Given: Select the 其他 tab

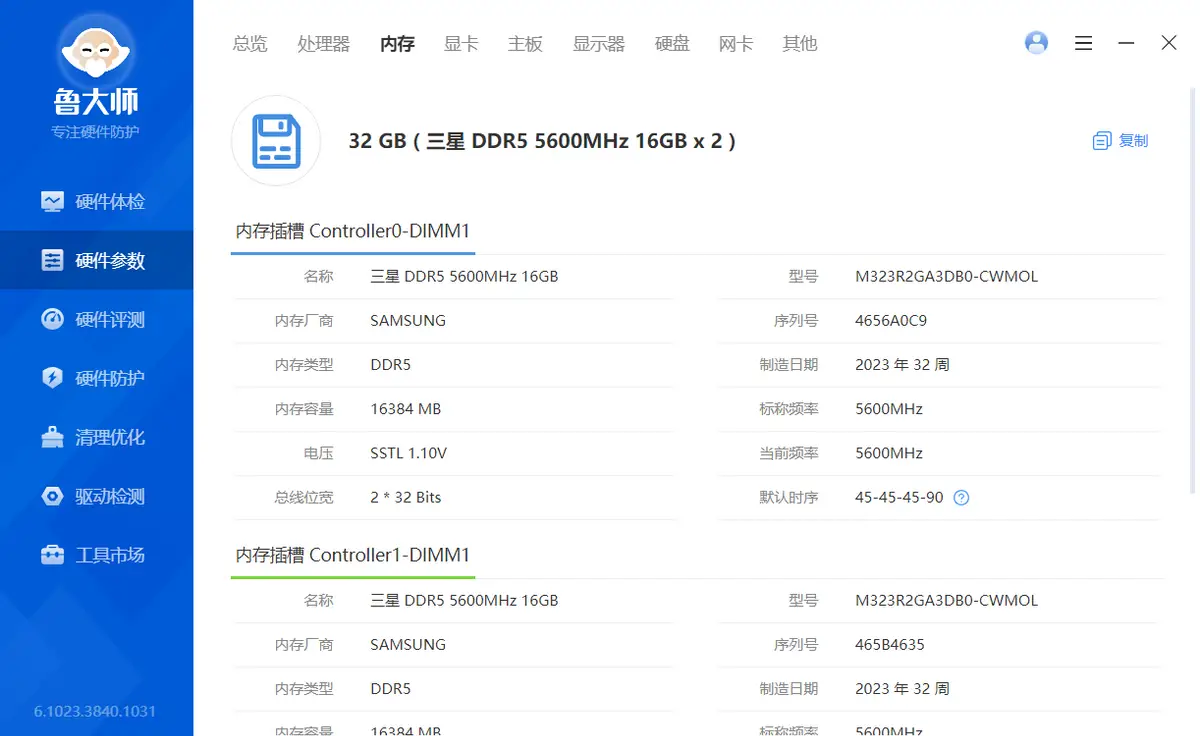Looking at the screenshot, I should pyautogui.click(x=800, y=43).
